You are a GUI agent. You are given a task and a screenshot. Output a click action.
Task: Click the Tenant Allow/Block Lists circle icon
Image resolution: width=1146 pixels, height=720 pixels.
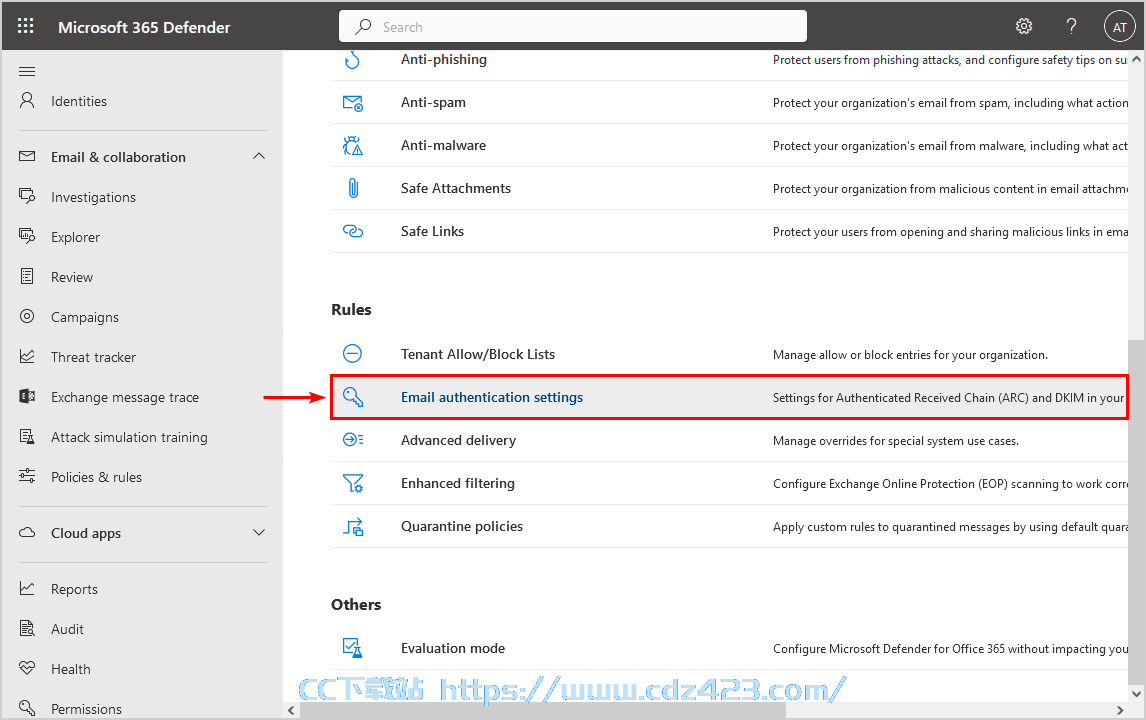[352, 354]
